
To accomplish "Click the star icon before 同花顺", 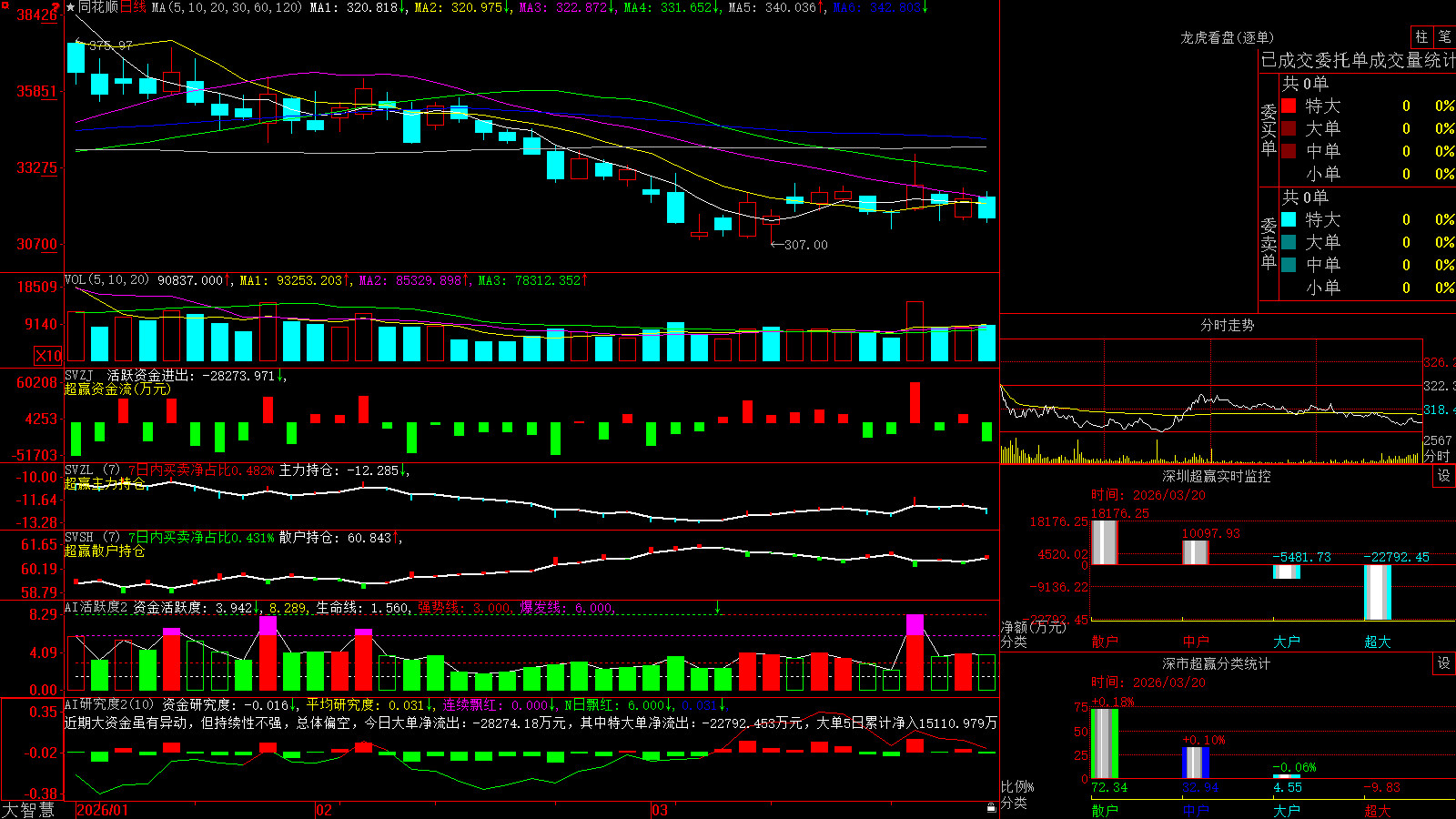I will coord(71,7).
